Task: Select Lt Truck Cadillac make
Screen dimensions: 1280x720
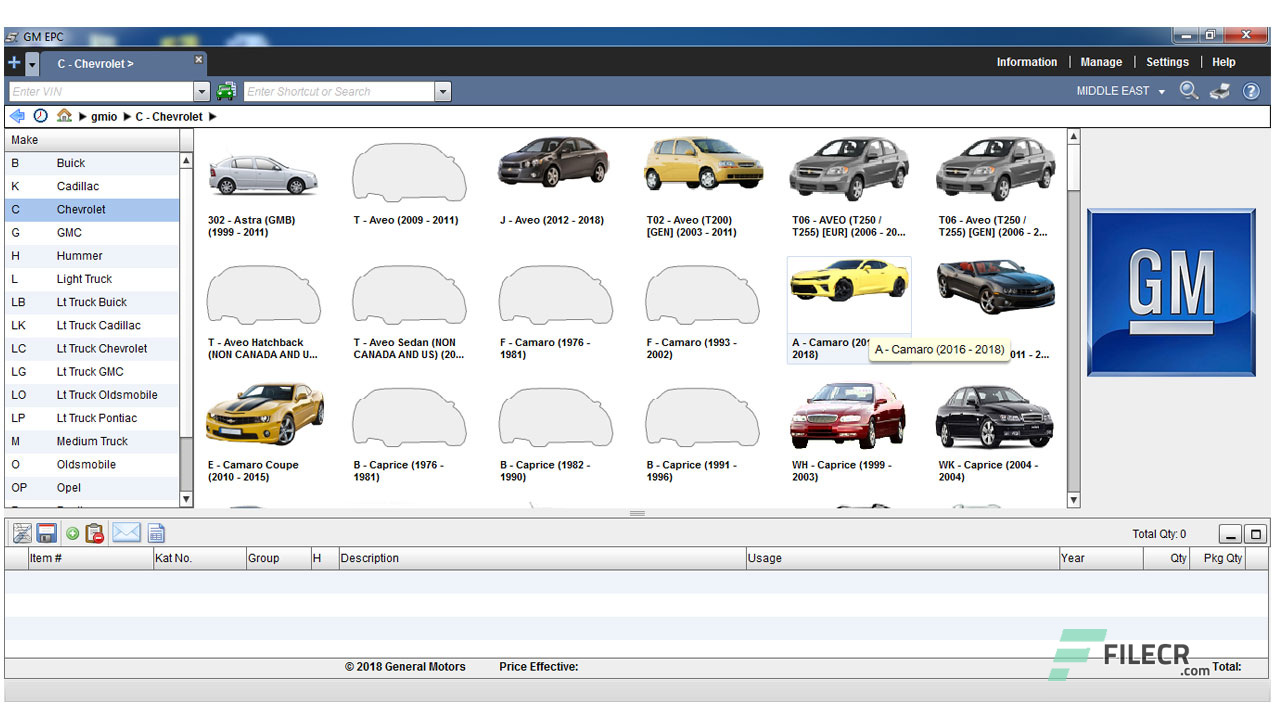Action: [92, 325]
